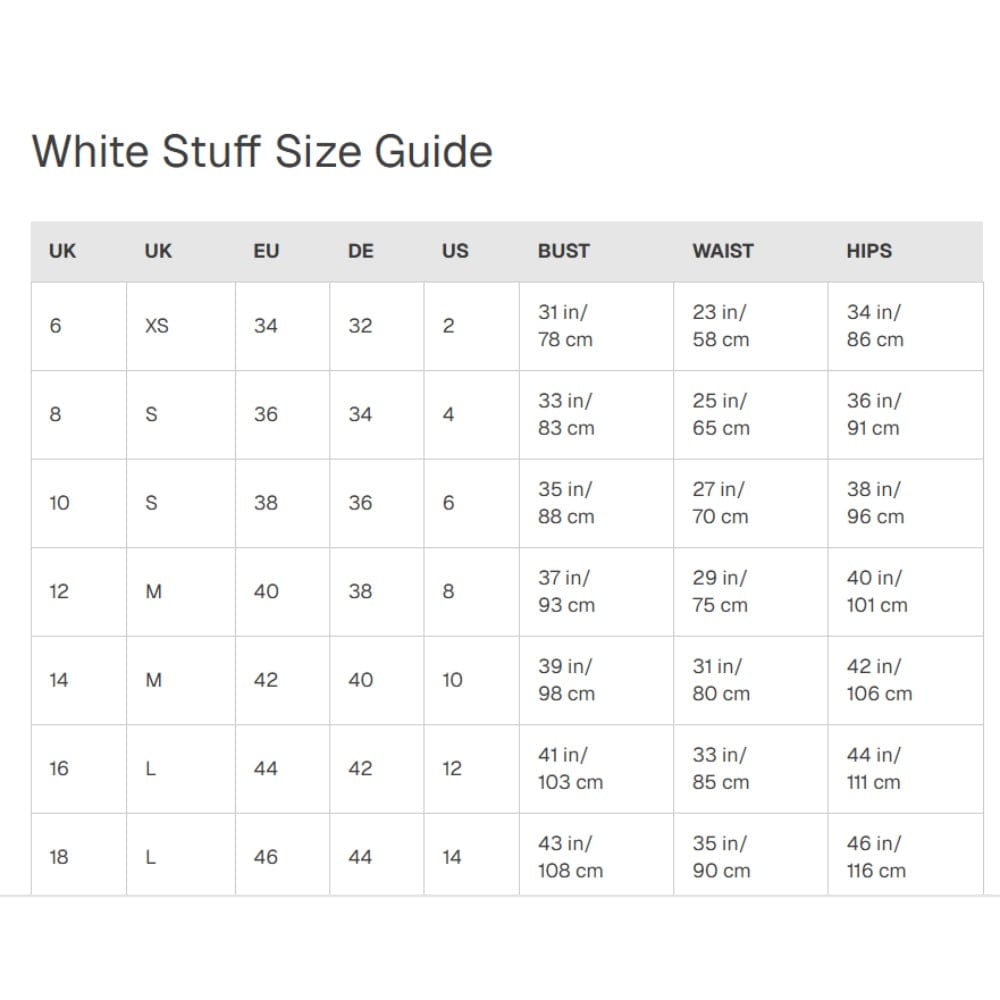This screenshot has width=1000, height=1000.
Task: Select hips cell 40 in/ 101 cm
Action: pyautogui.click(x=906, y=592)
